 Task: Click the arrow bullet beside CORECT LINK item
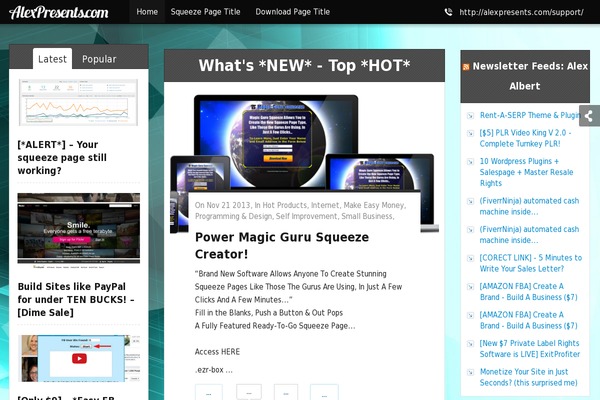tap(470, 258)
